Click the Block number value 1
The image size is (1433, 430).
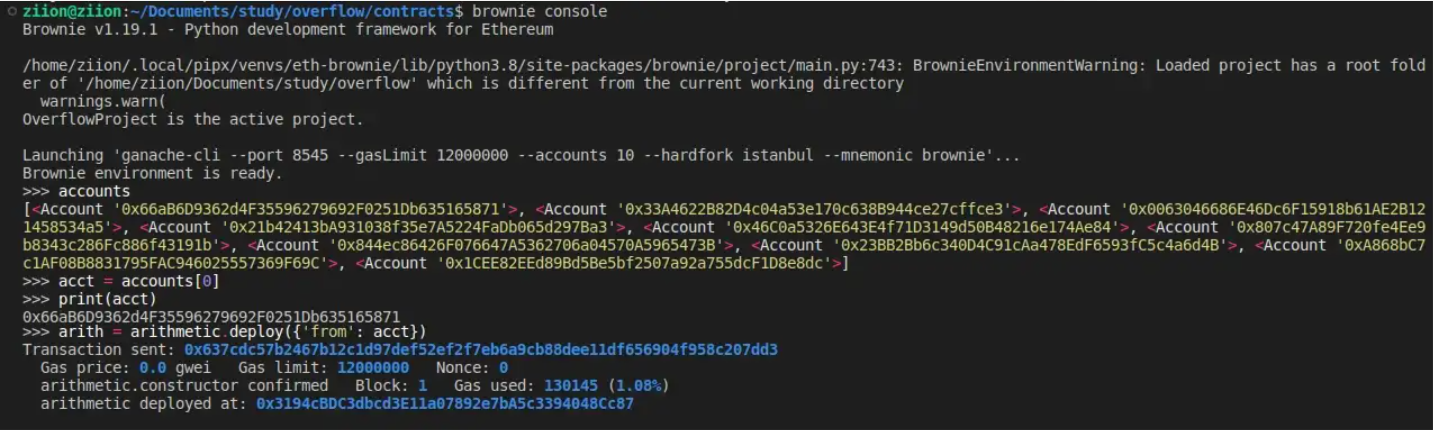[x=423, y=386]
